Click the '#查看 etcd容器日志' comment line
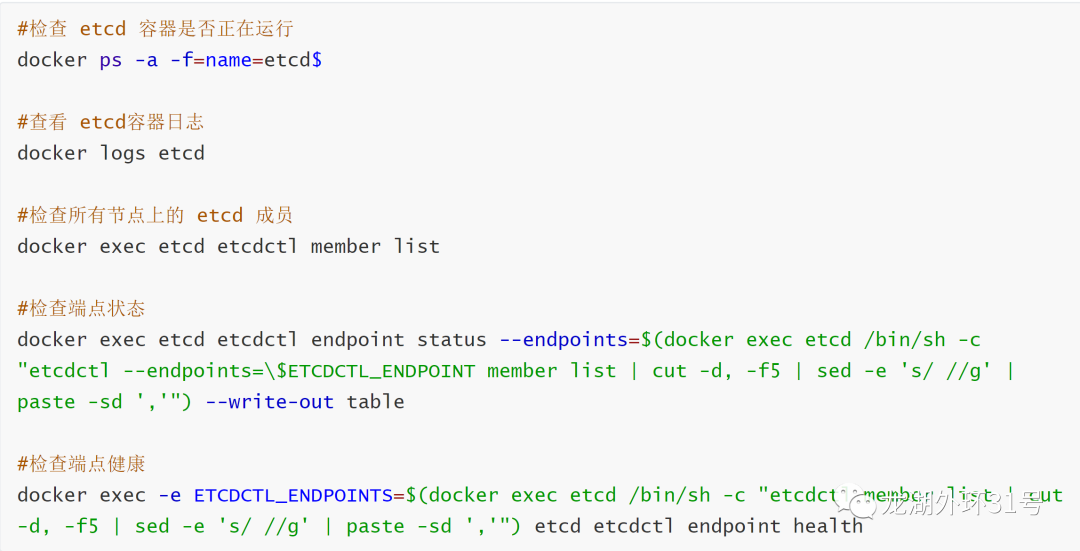The image size is (1080, 551). click(x=110, y=122)
